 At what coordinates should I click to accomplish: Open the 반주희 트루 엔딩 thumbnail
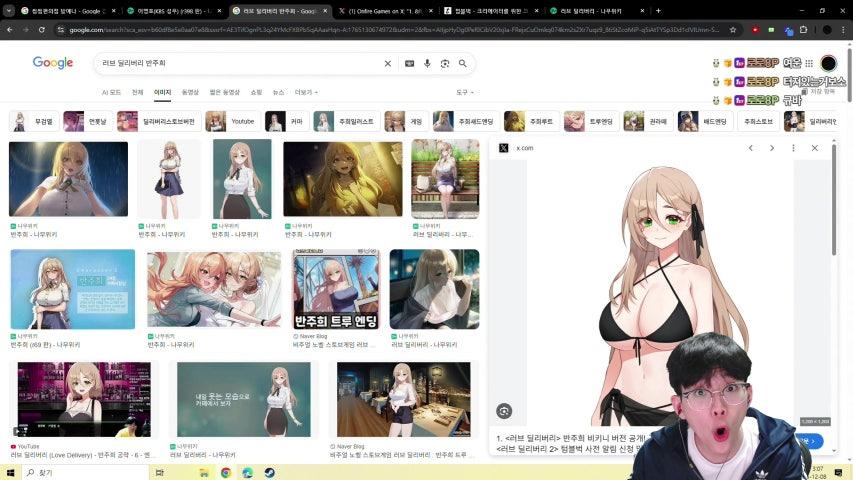tap(336, 290)
